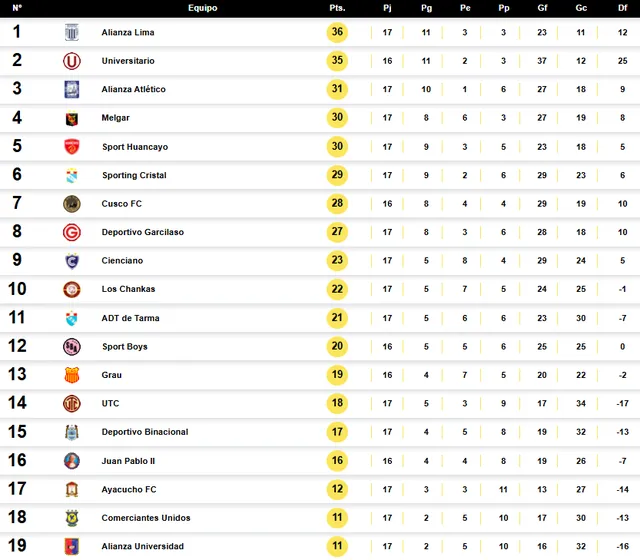Click the Equipo column header
This screenshot has height=560, width=640.
[x=202, y=8]
